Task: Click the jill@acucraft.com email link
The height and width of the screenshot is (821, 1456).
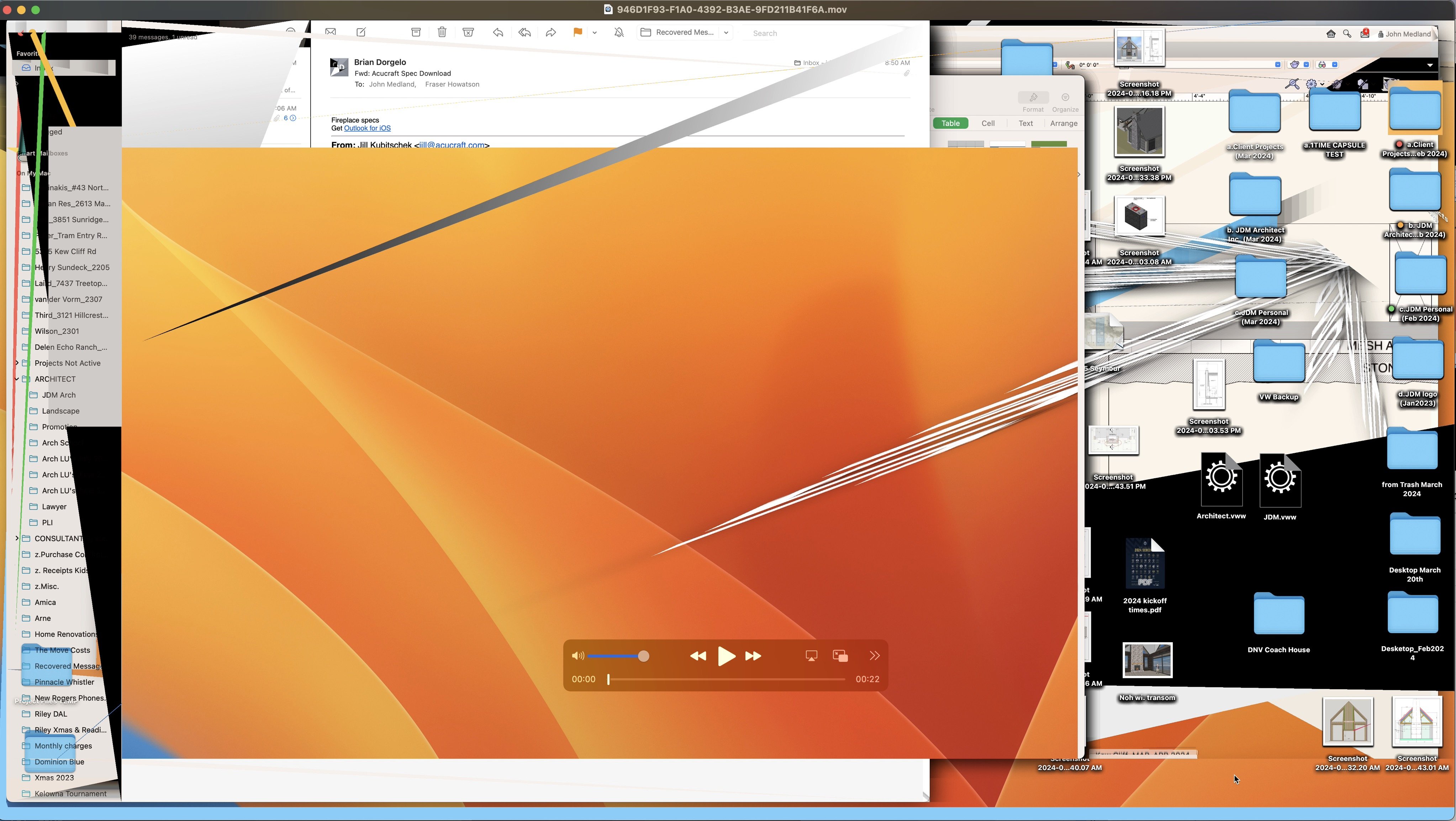Action: (452, 145)
